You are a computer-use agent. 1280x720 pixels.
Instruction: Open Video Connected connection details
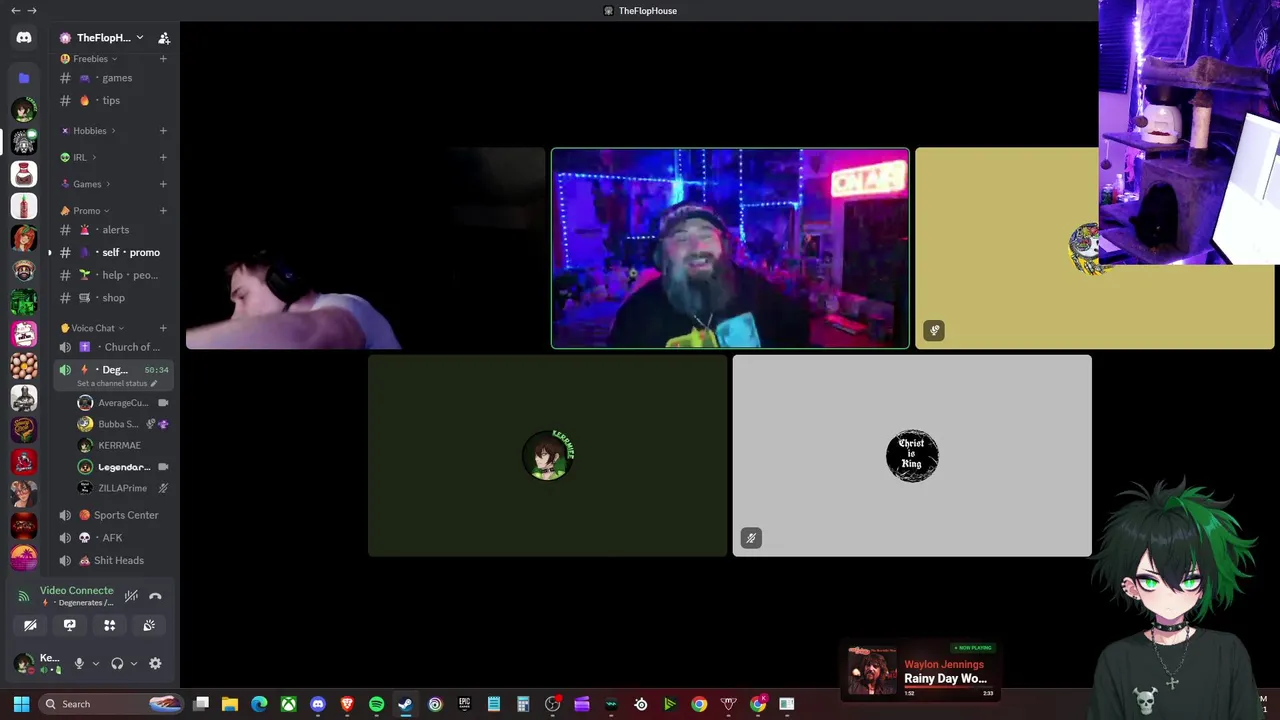pos(77,591)
